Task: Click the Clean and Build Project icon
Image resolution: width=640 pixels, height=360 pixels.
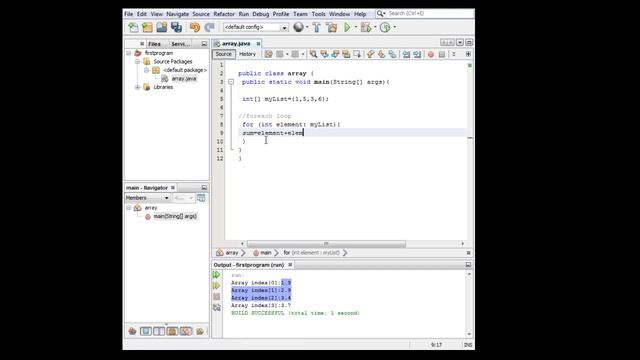Action: (331, 27)
